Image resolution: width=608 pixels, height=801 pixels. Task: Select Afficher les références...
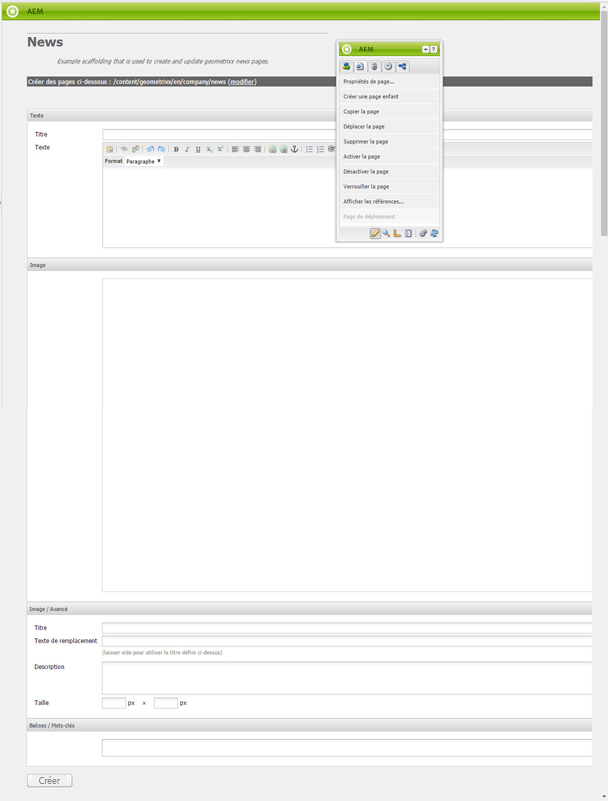(x=389, y=202)
